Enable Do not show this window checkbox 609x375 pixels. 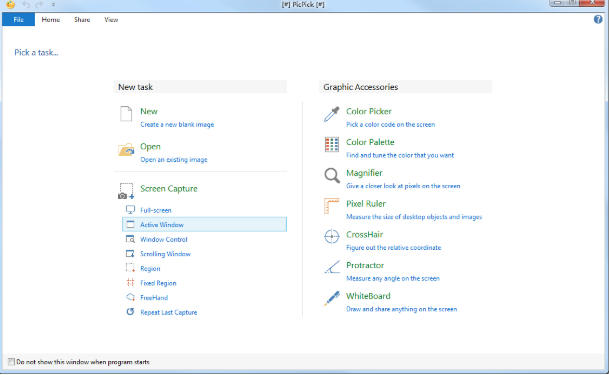[x=11, y=362]
